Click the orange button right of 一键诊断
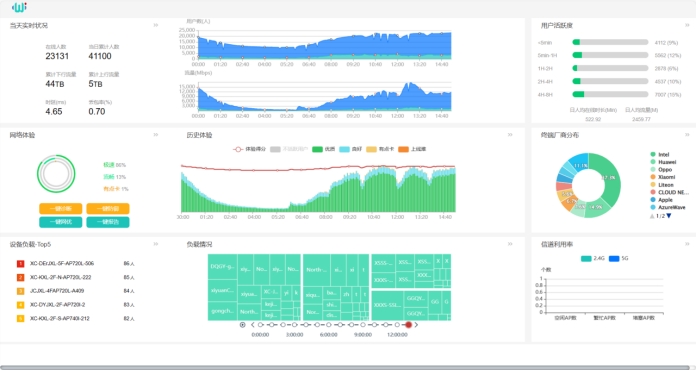 coord(108,208)
